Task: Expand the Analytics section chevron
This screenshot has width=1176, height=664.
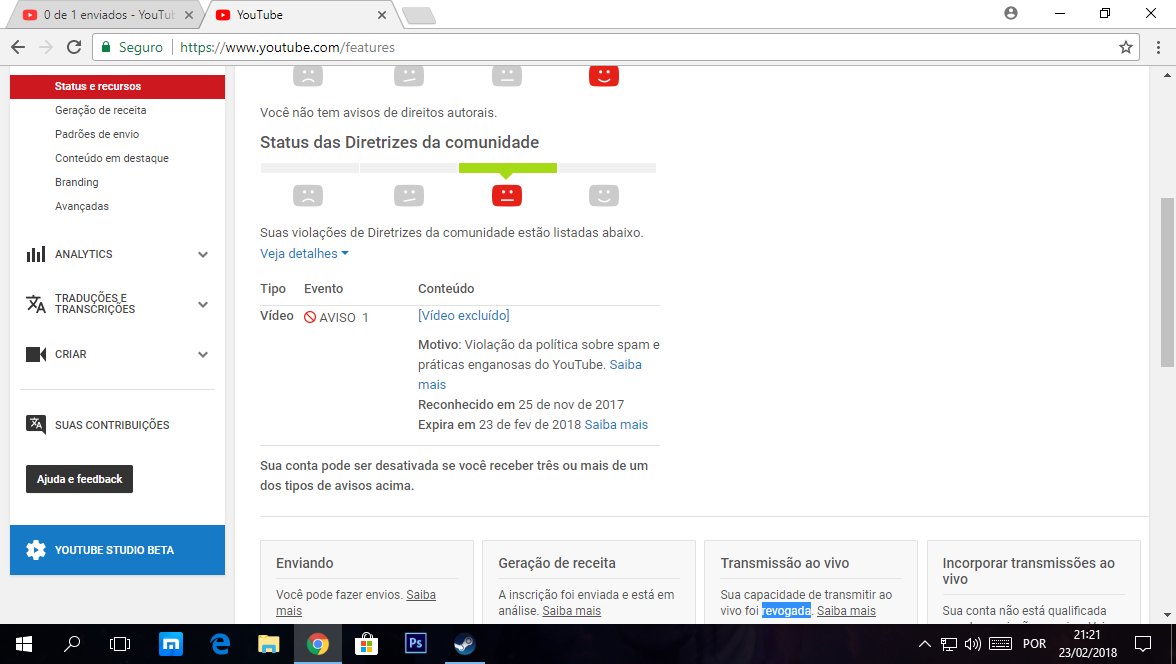Action: [x=203, y=254]
